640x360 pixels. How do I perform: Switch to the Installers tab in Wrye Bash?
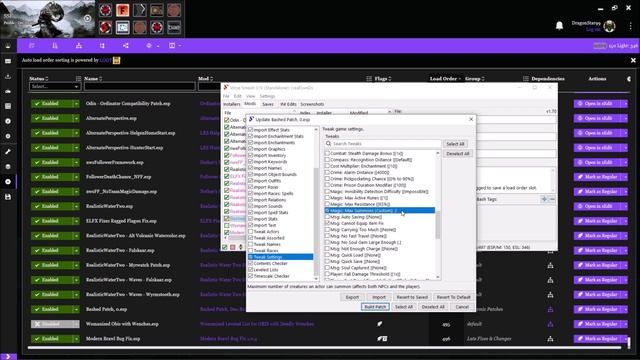point(231,104)
